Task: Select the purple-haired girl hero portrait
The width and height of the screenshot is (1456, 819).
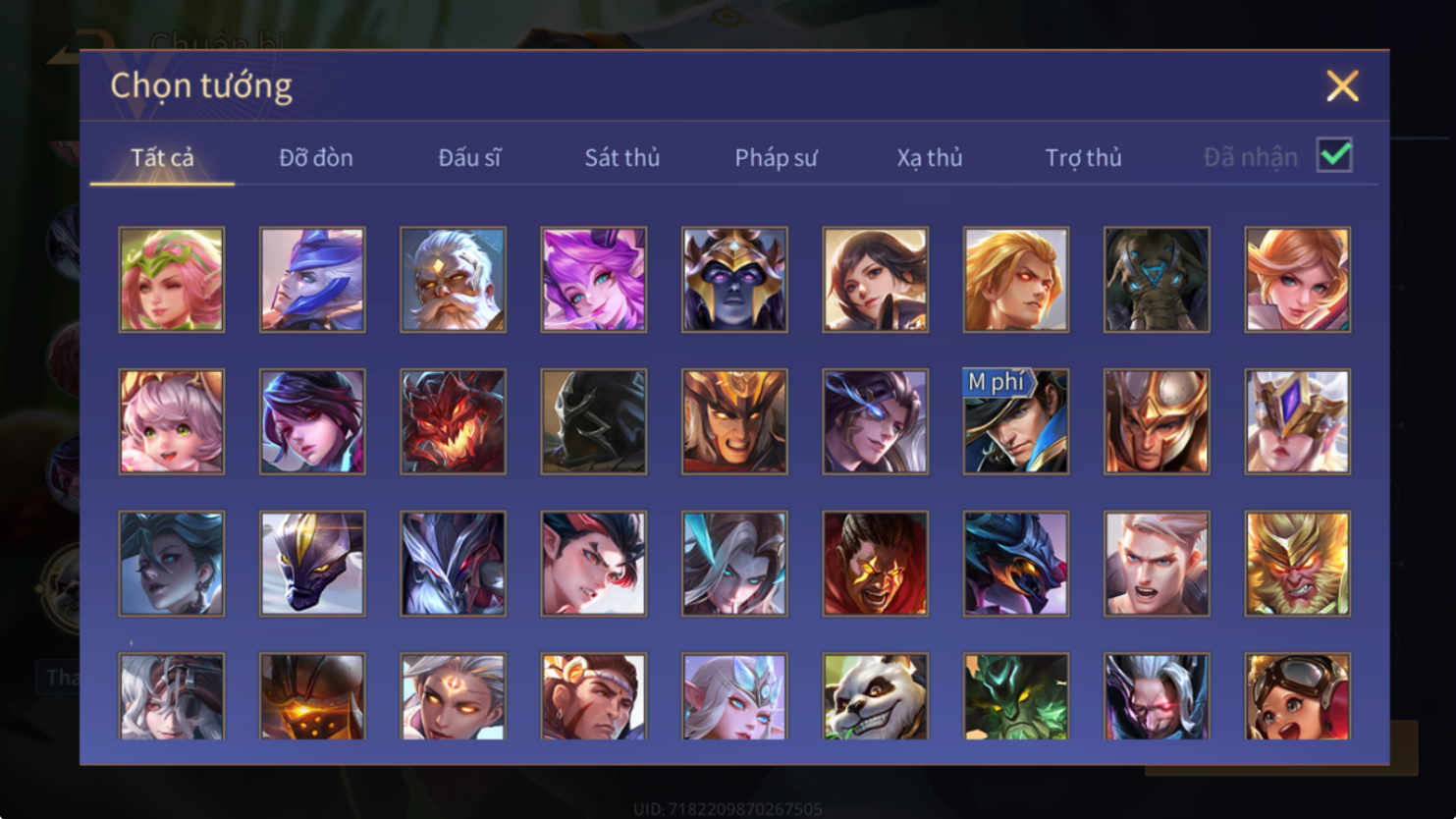Action: (x=594, y=280)
